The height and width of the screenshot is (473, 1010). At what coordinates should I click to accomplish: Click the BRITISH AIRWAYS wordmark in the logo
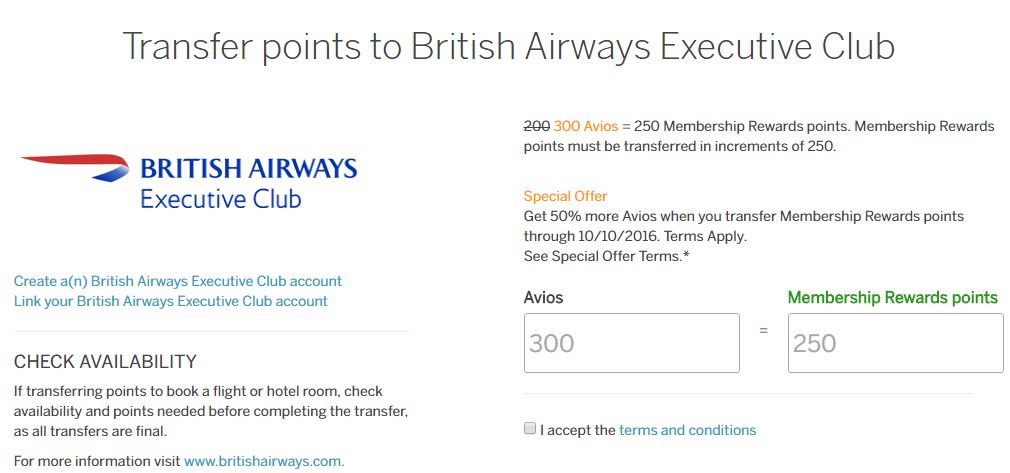248,167
